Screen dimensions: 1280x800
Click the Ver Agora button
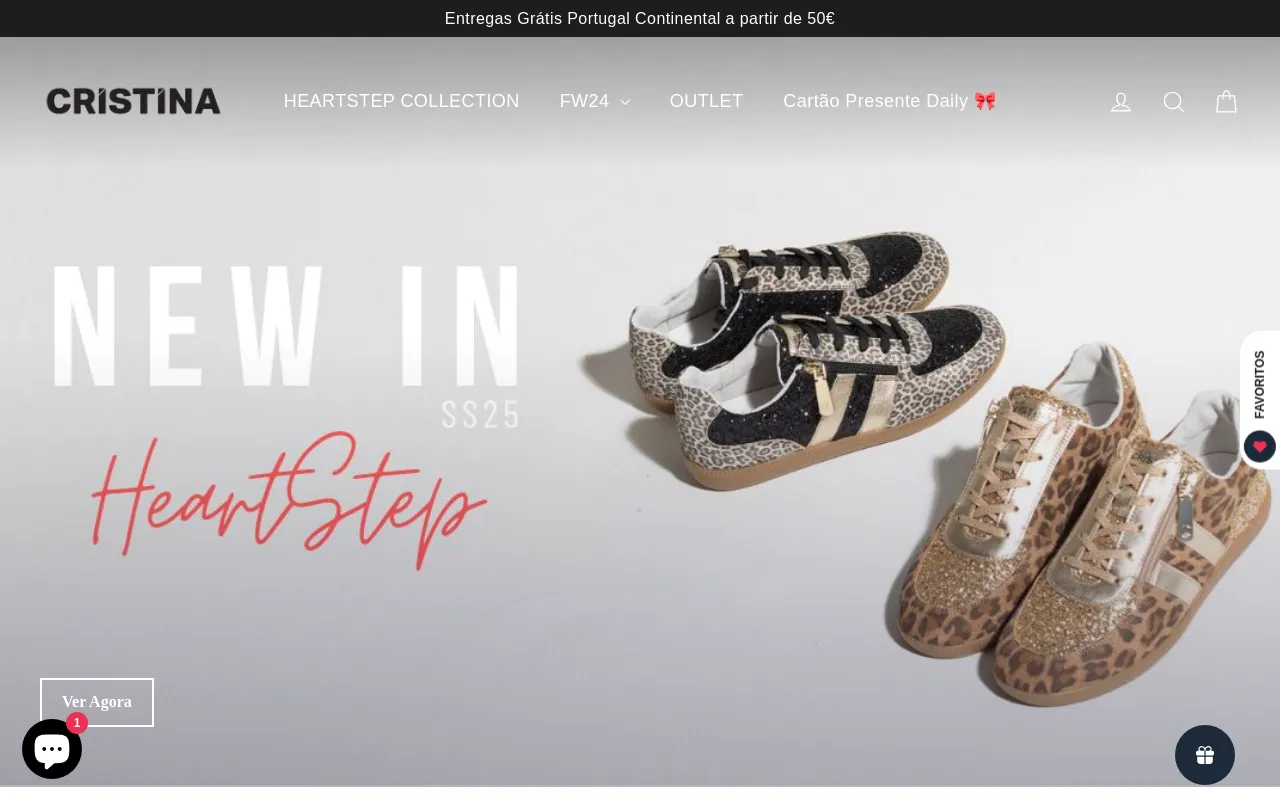(97, 702)
